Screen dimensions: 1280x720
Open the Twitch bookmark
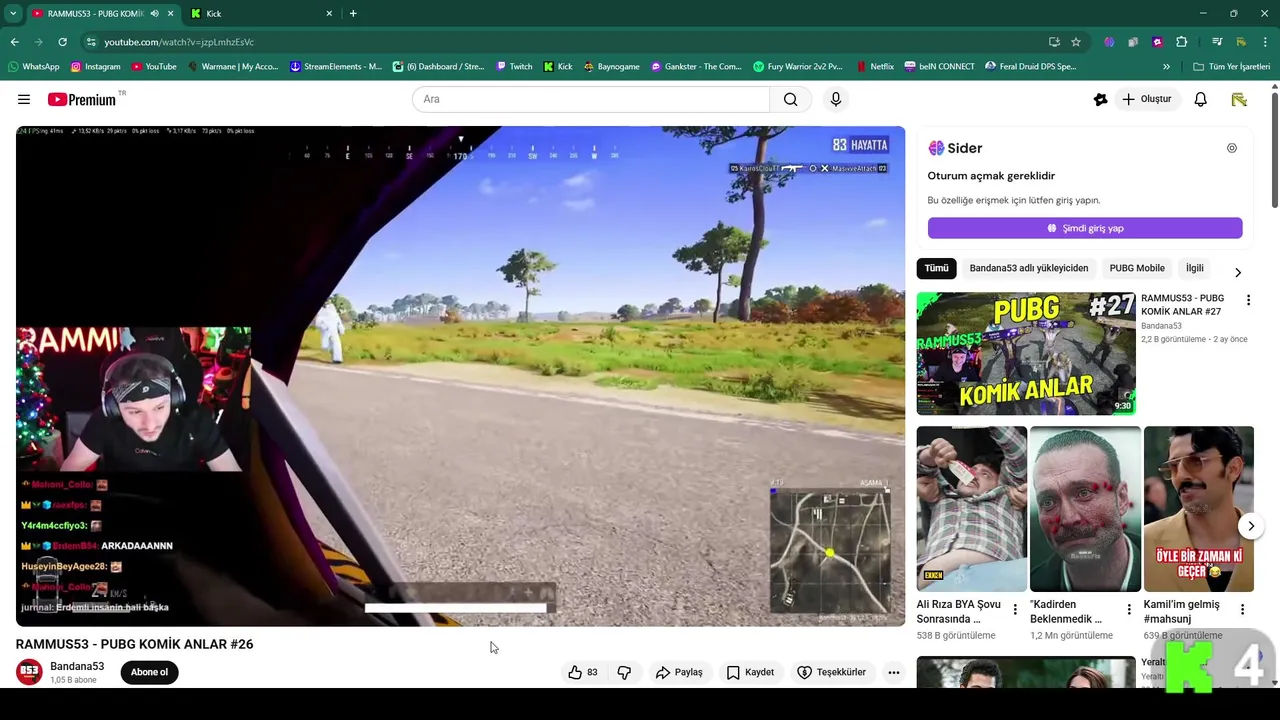click(514, 67)
